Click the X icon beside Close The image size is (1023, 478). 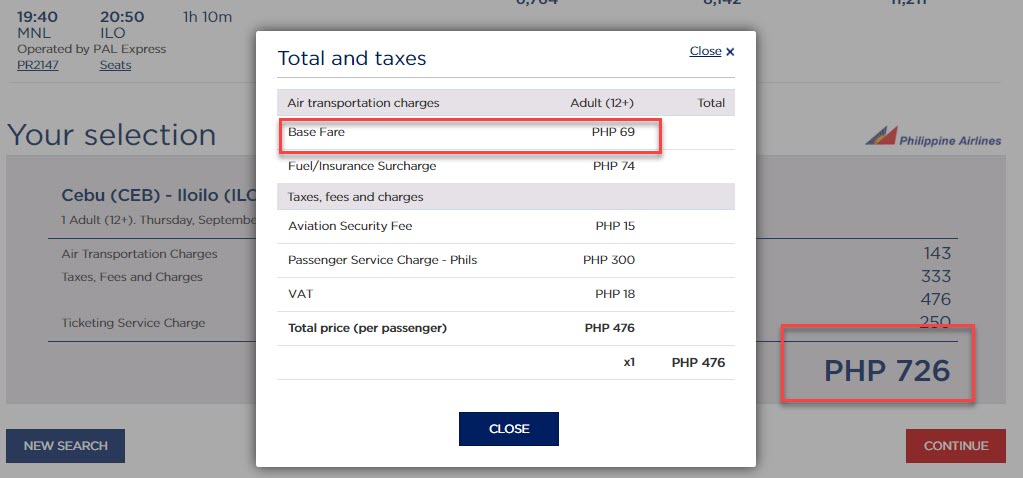pos(730,52)
